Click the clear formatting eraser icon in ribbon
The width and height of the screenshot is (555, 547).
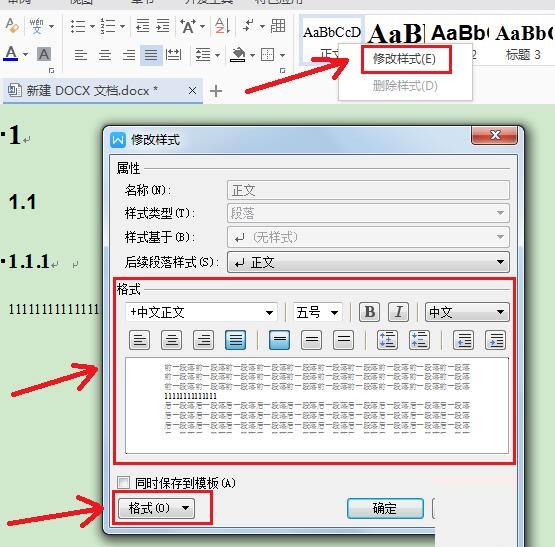pyautogui.click(x=12, y=26)
